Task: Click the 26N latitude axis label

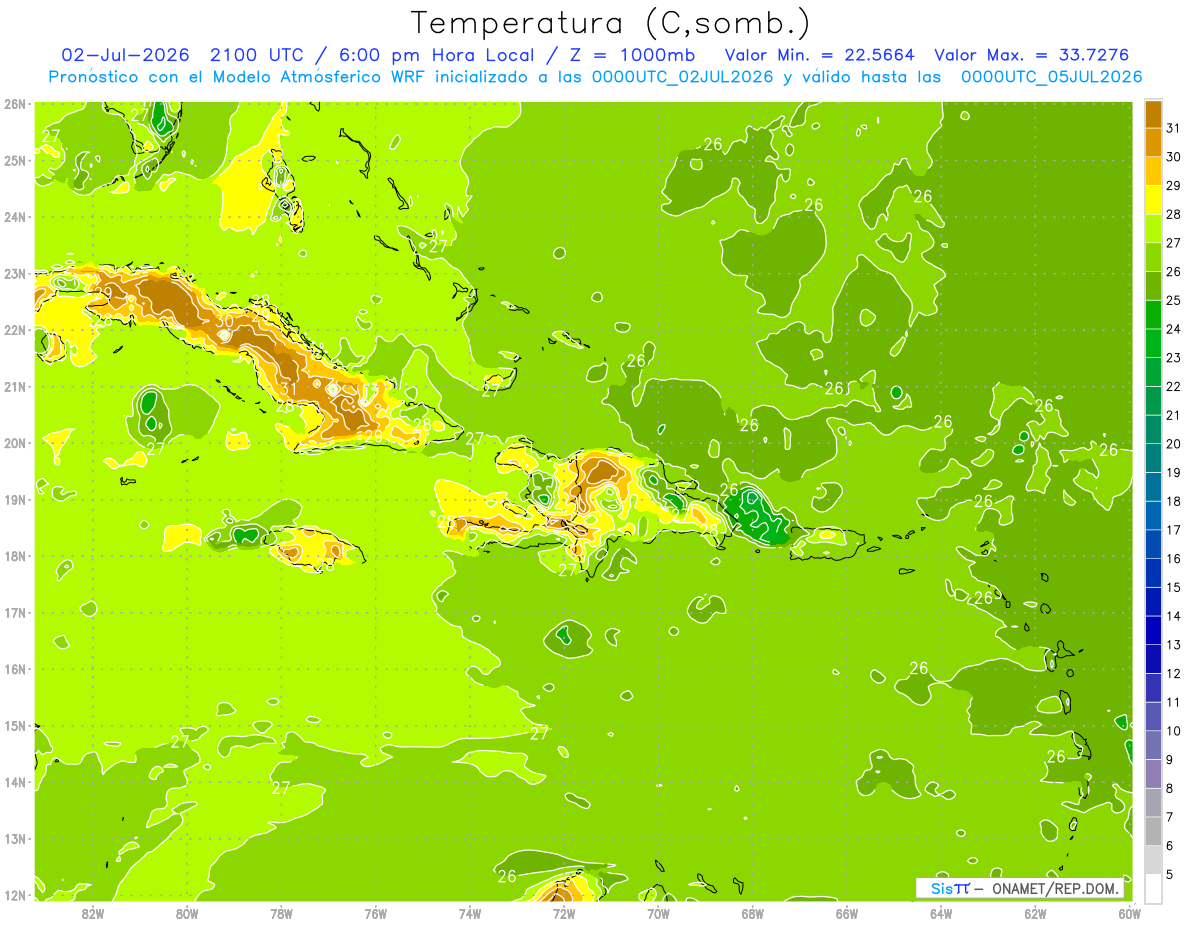Action: (x=15, y=103)
